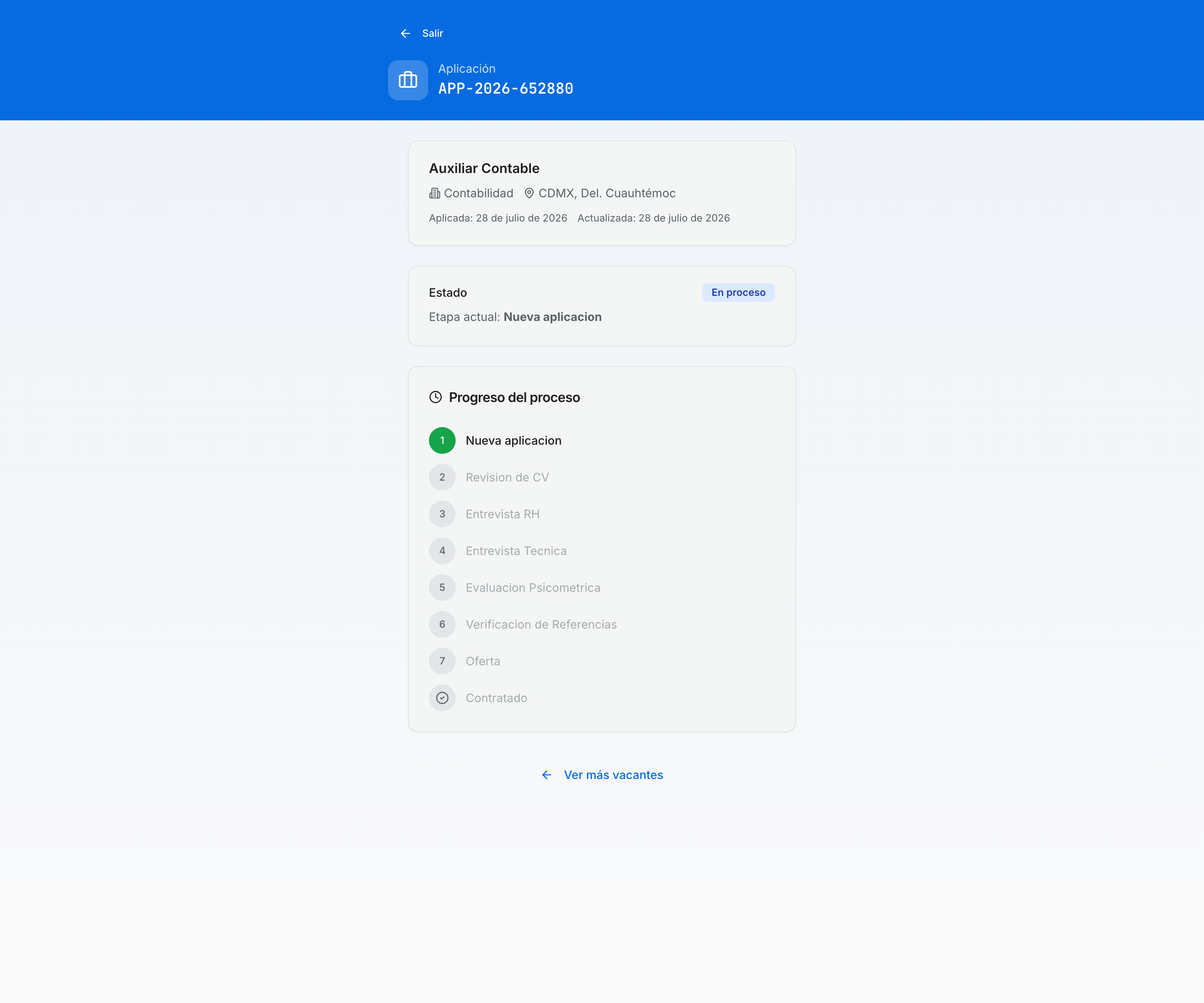Viewport: 1204px width, 1003px height.
Task: Select the Entrevista RH step label
Action: coord(502,514)
